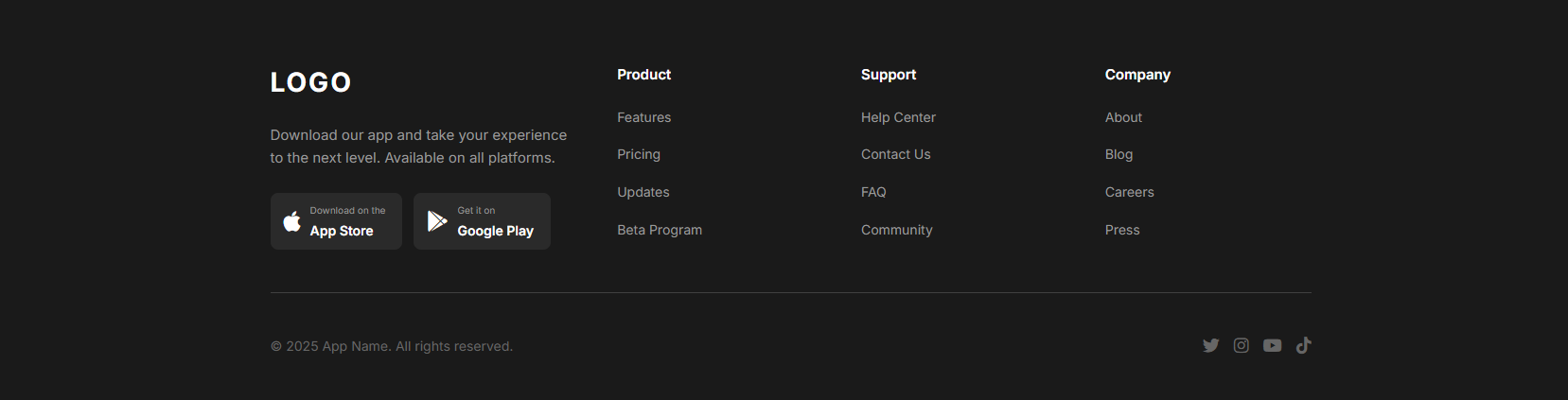View the Updates link

[643, 192]
